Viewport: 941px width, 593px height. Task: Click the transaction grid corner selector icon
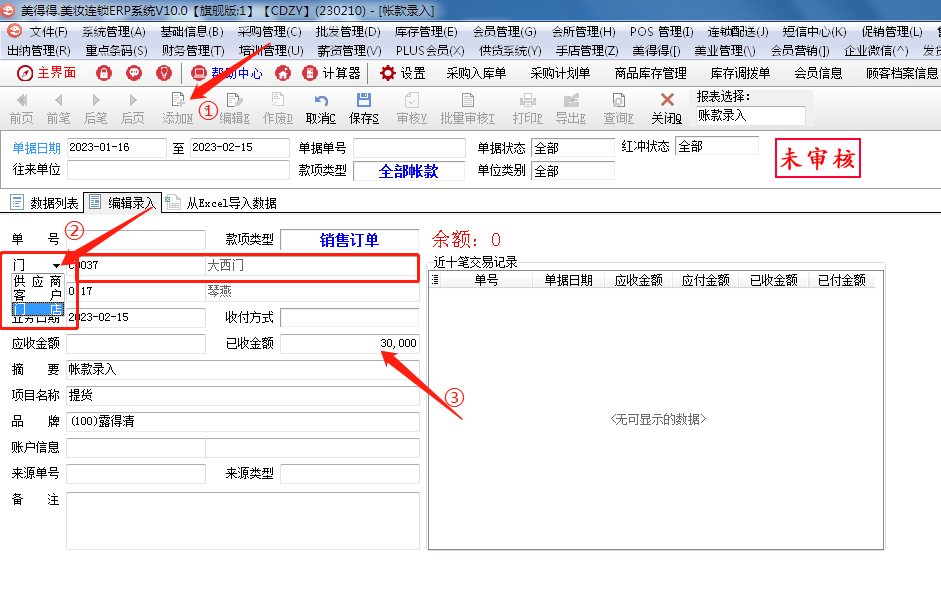[435, 280]
